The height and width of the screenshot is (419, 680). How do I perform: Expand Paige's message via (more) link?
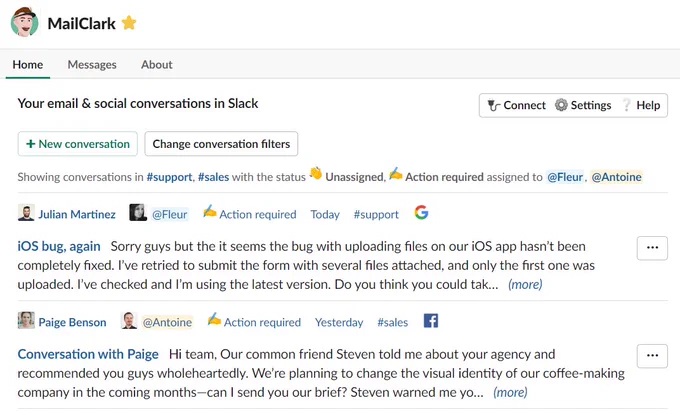tap(510, 393)
